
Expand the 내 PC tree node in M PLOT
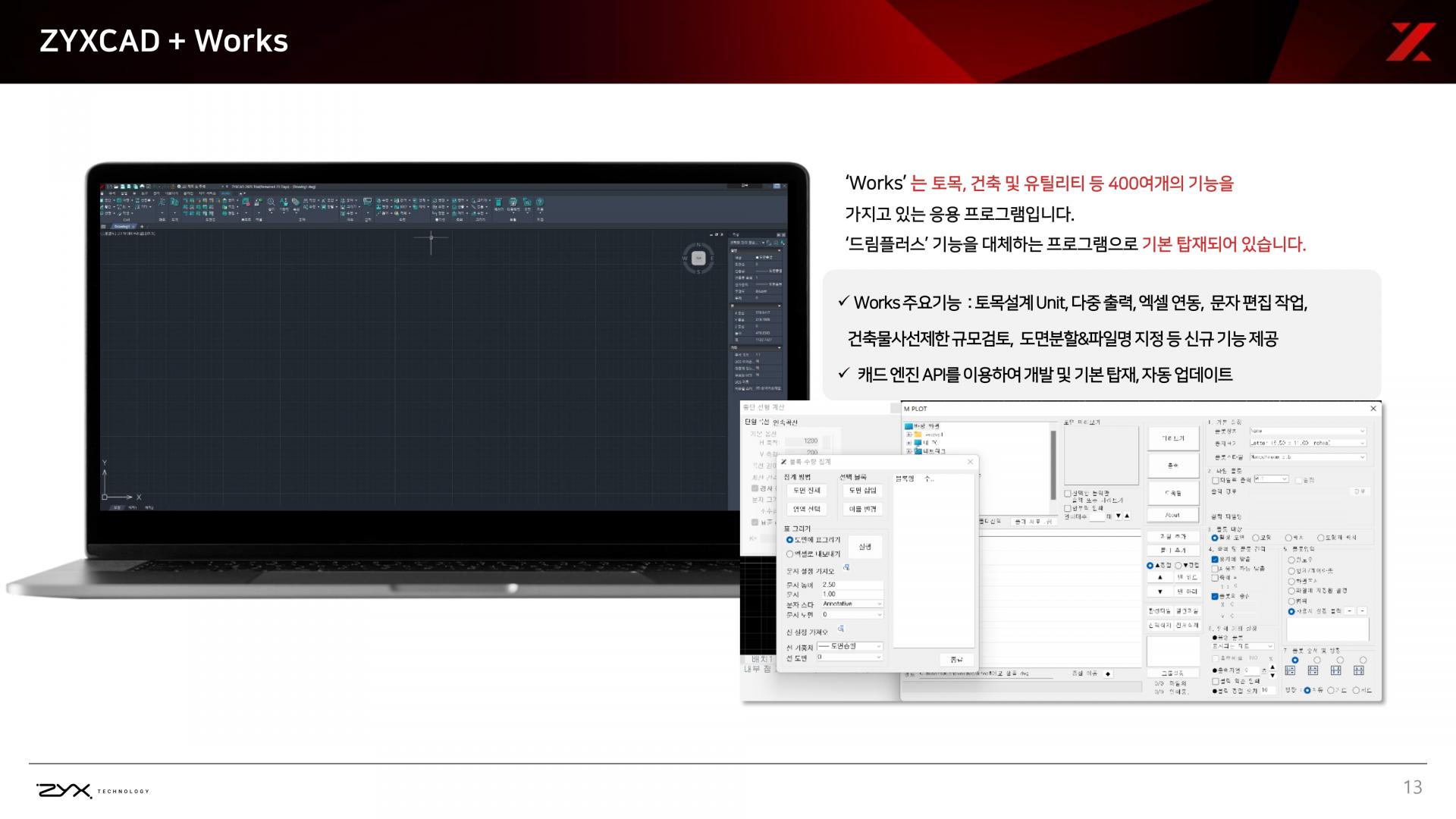click(909, 443)
